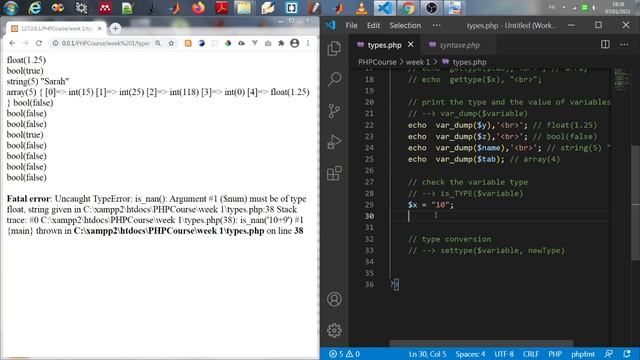Viewport: 640px width, 360px height.
Task: Click the phpfmt status bar item
Action: 583,354
